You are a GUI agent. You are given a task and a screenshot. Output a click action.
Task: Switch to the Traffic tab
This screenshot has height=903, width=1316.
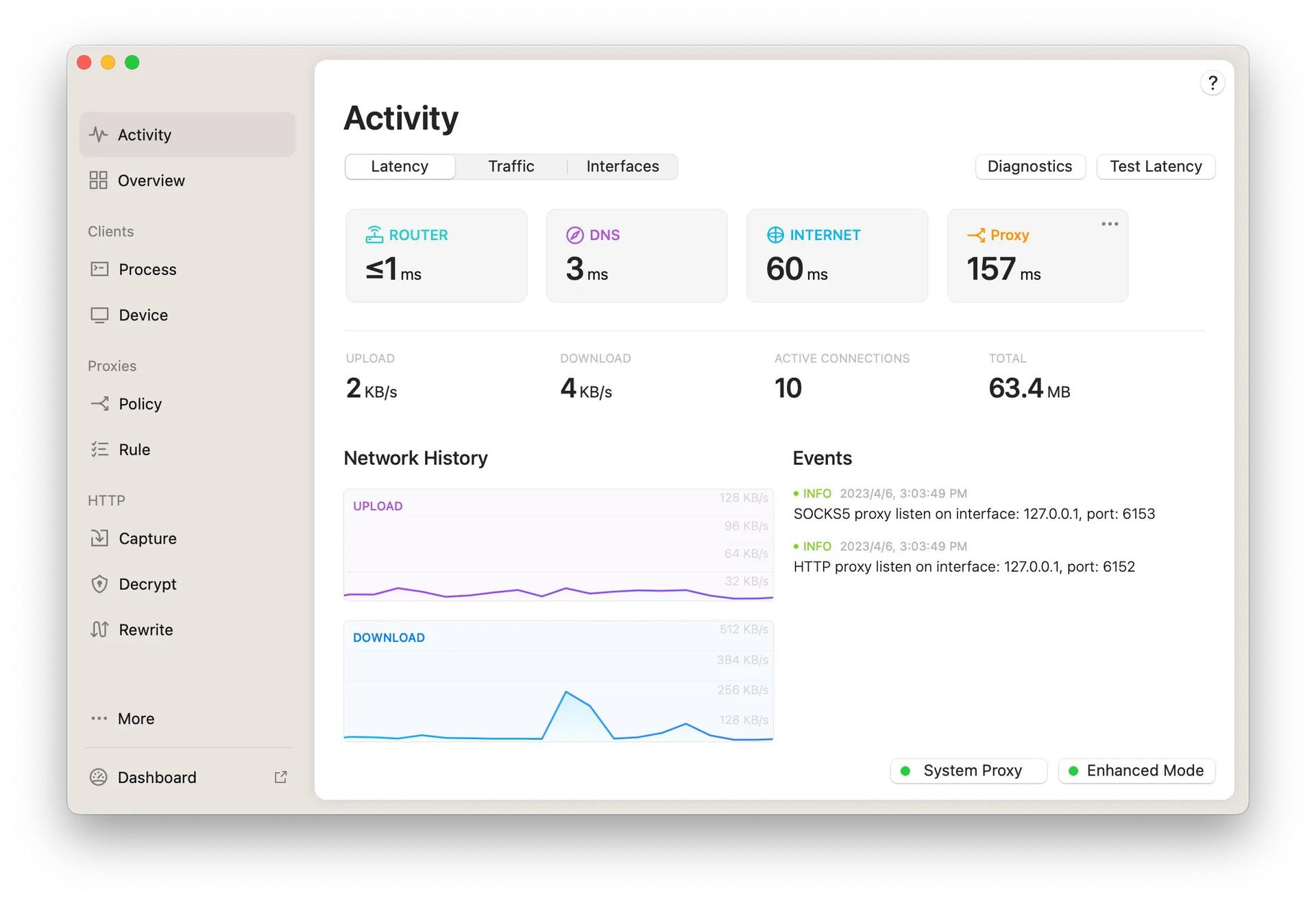[511, 167]
